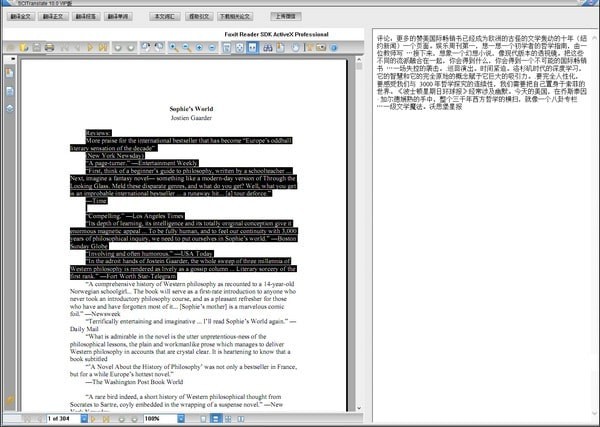The width and height of the screenshot is (600, 427).
Task: Open search with binoculars icon
Action: tap(267, 47)
